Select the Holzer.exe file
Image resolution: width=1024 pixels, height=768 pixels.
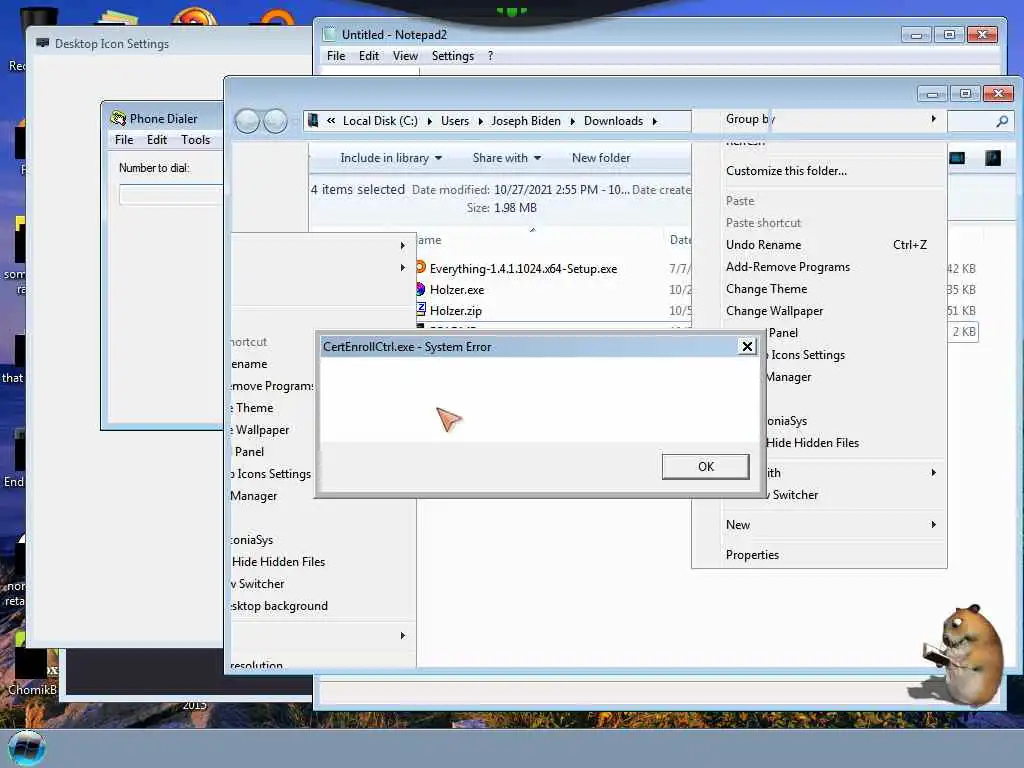point(456,290)
